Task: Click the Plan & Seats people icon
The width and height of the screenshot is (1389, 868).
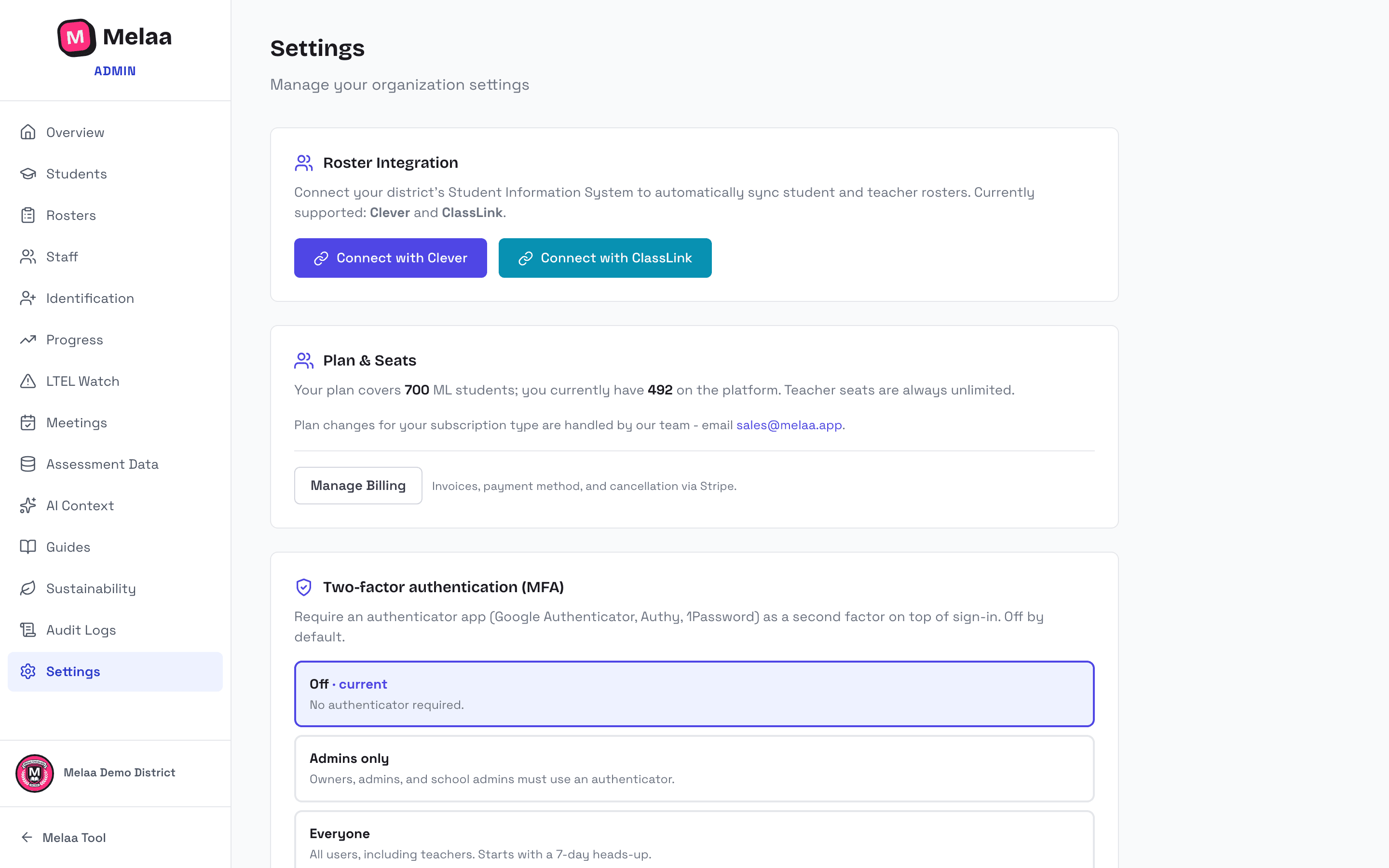Action: tap(304, 361)
